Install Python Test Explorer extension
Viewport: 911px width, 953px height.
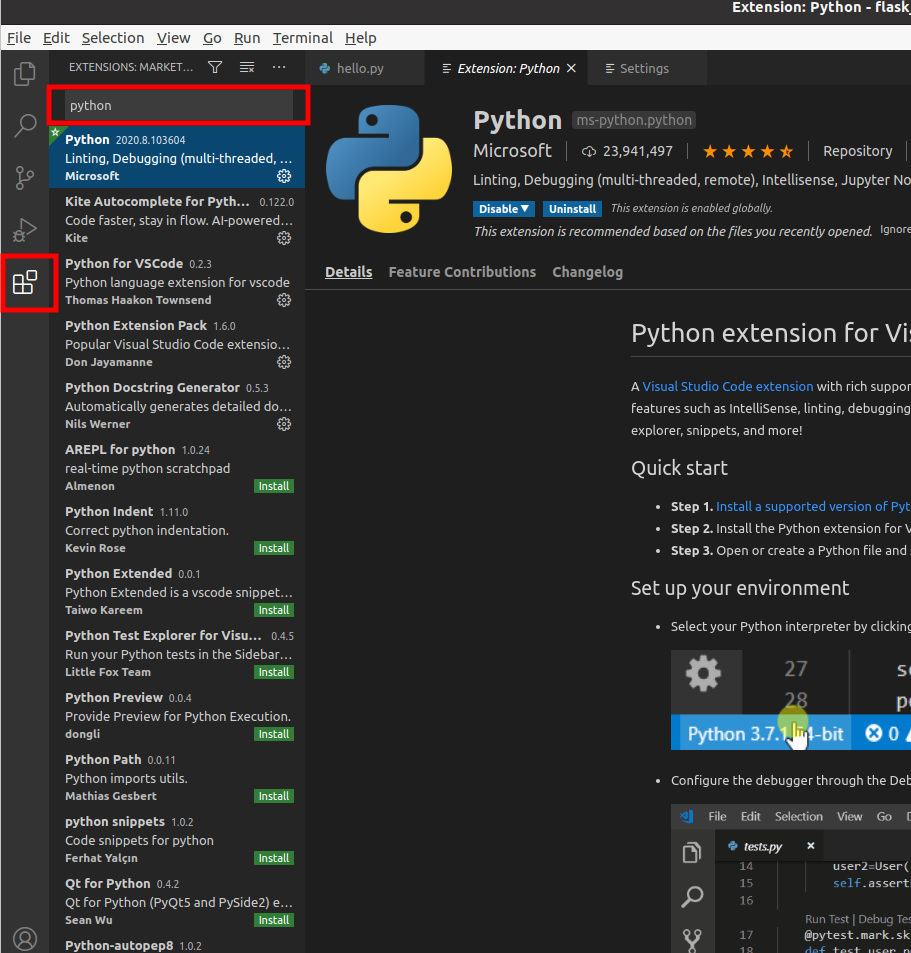[273, 672]
